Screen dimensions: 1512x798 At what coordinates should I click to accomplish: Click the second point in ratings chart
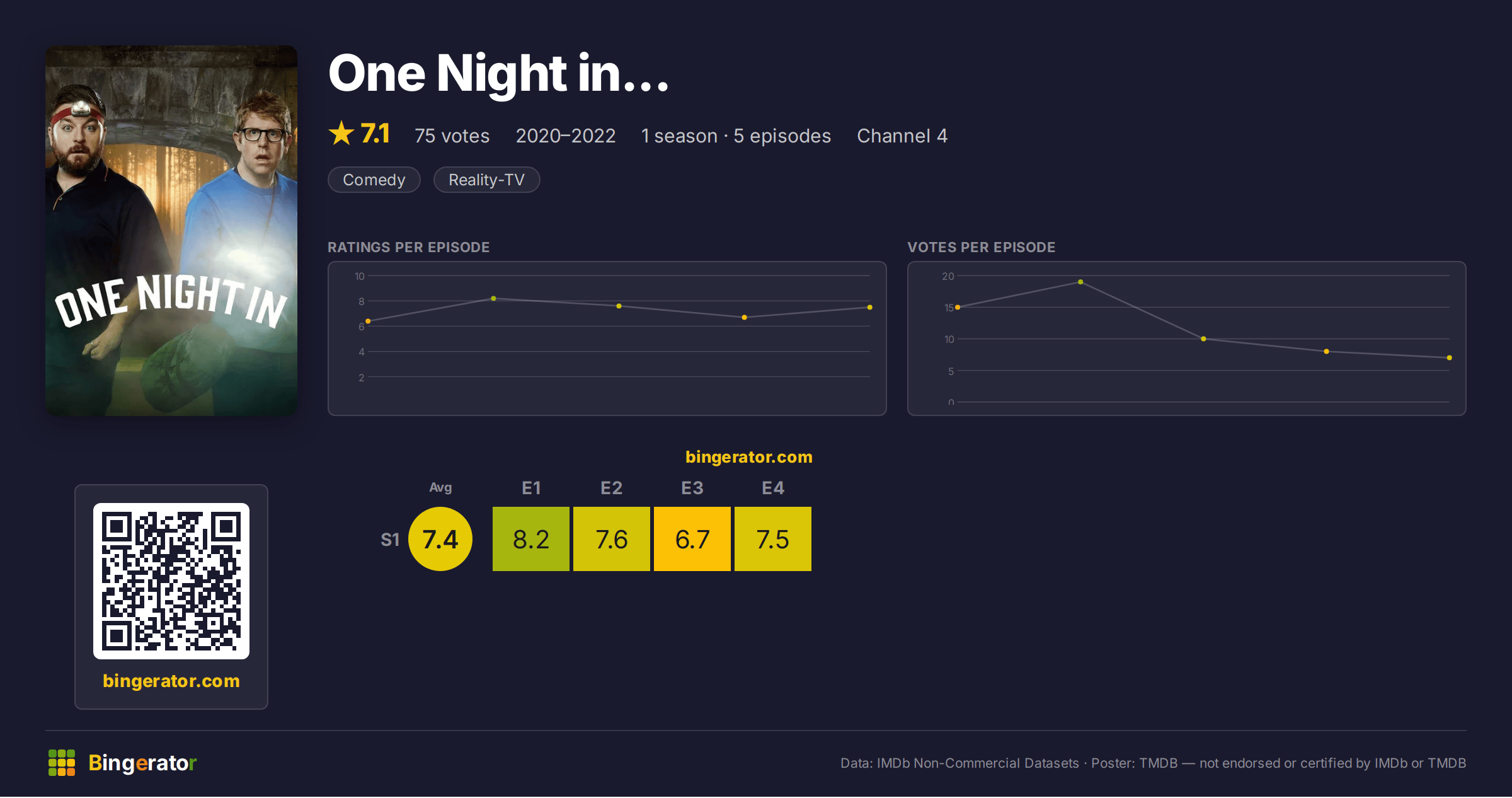point(493,299)
